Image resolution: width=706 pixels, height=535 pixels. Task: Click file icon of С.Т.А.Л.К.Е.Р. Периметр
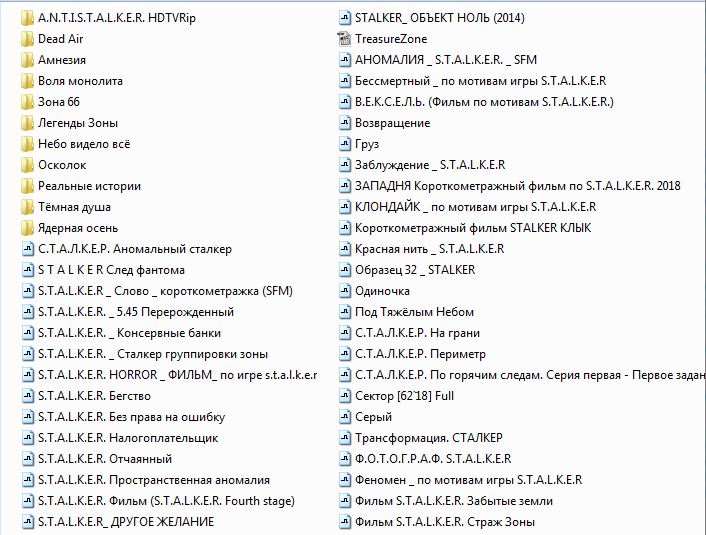pos(344,354)
